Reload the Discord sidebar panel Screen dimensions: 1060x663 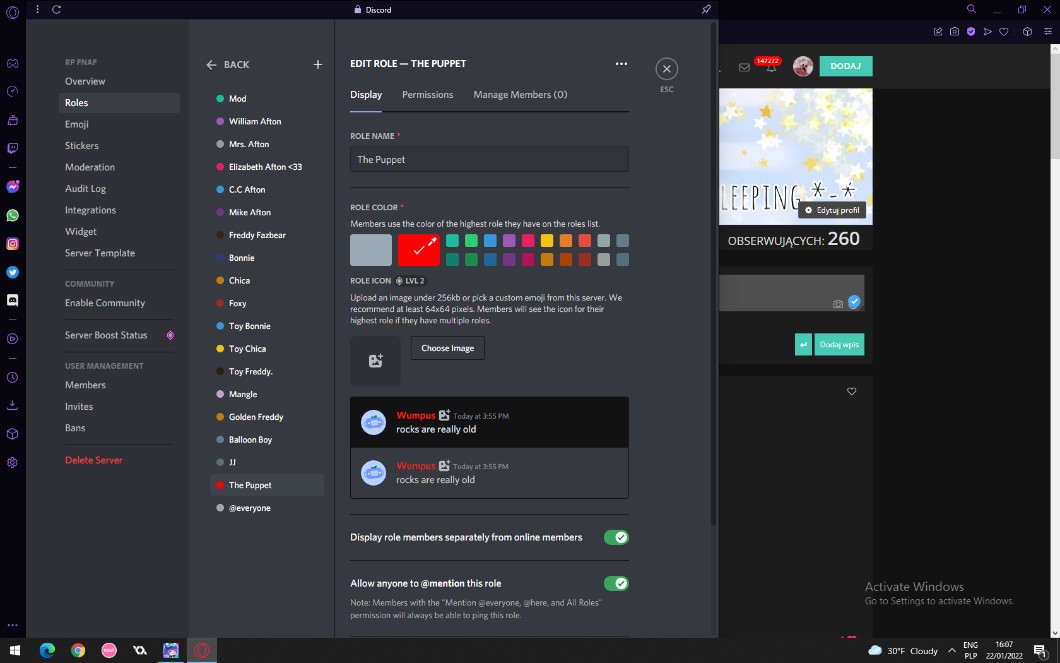coord(56,9)
